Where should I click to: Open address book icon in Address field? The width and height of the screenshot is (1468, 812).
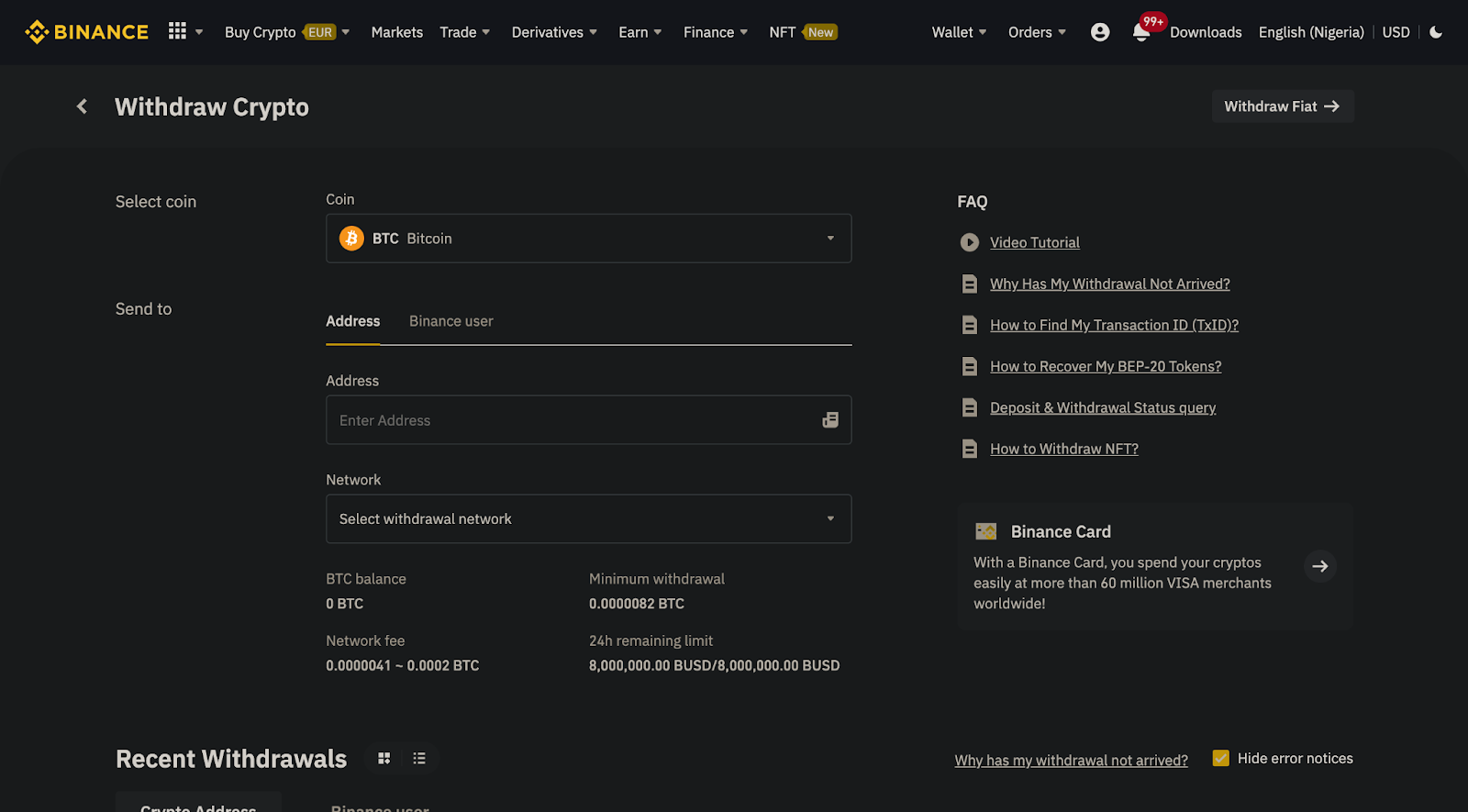(x=830, y=420)
